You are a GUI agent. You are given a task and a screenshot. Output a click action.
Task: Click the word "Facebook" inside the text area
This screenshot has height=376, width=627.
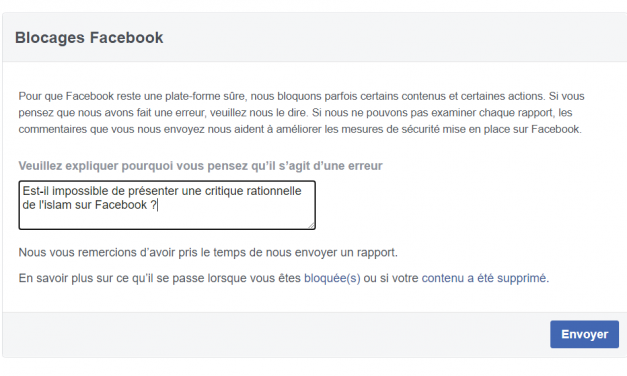point(121,205)
